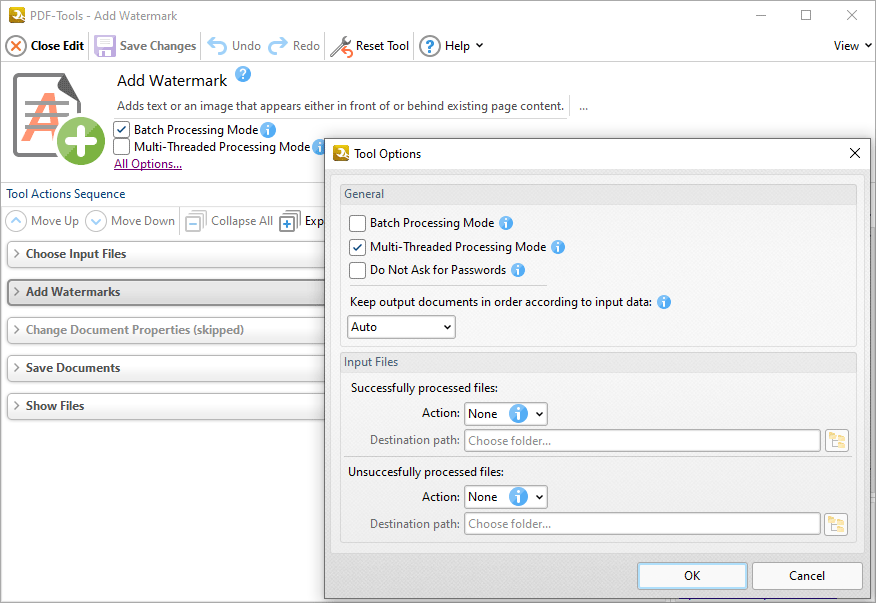The height and width of the screenshot is (603, 876).
Task: Click the large Add Watermark tool icon
Action: (59, 118)
